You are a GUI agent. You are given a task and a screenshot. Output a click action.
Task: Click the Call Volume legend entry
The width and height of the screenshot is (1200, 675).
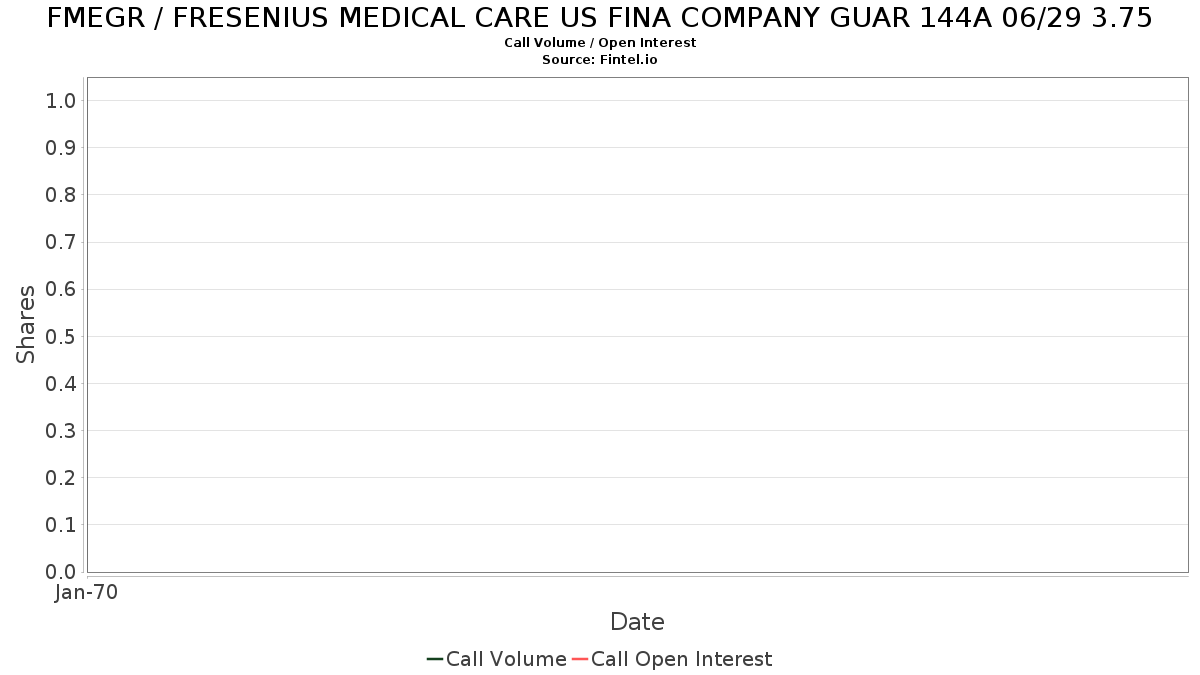tap(497, 659)
